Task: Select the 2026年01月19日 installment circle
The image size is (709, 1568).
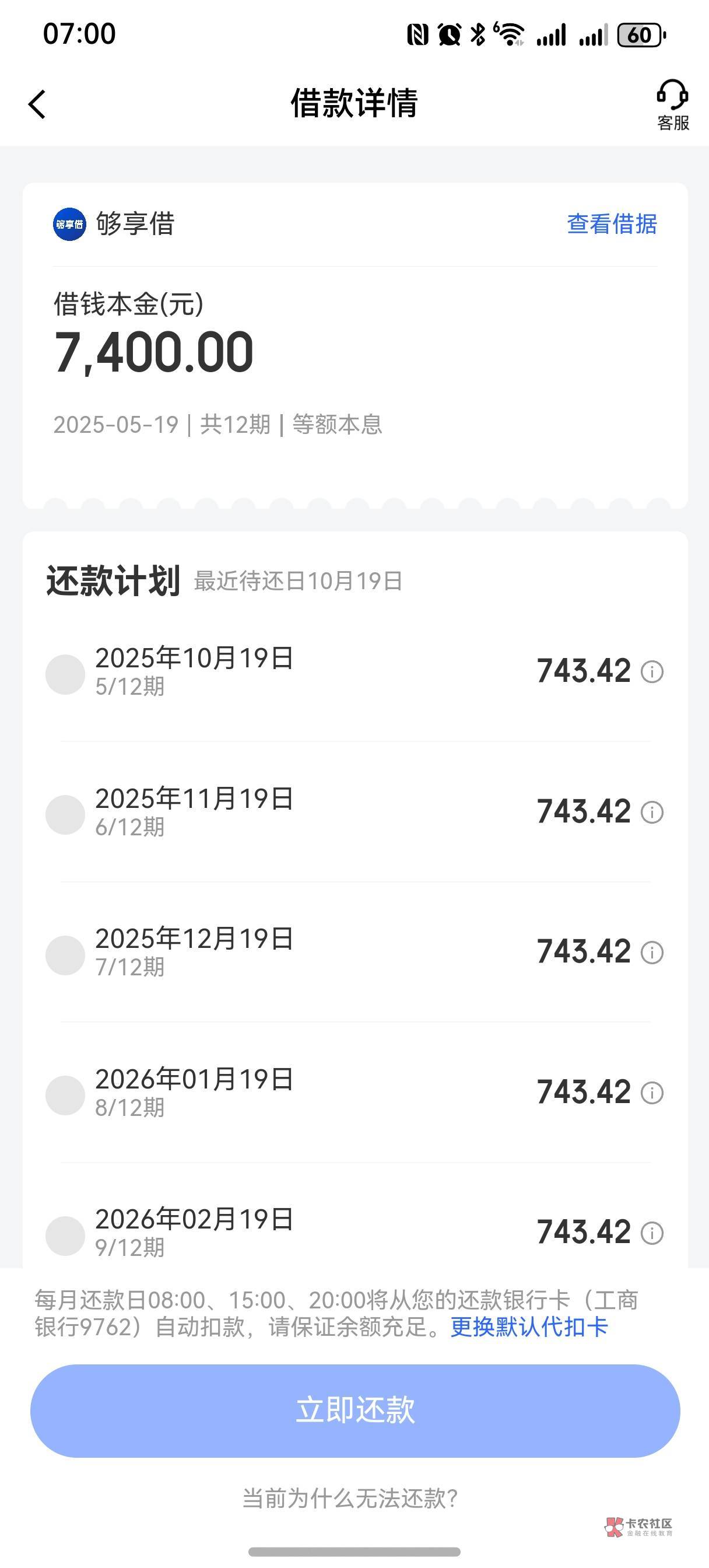Action: click(x=65, y=1095)
